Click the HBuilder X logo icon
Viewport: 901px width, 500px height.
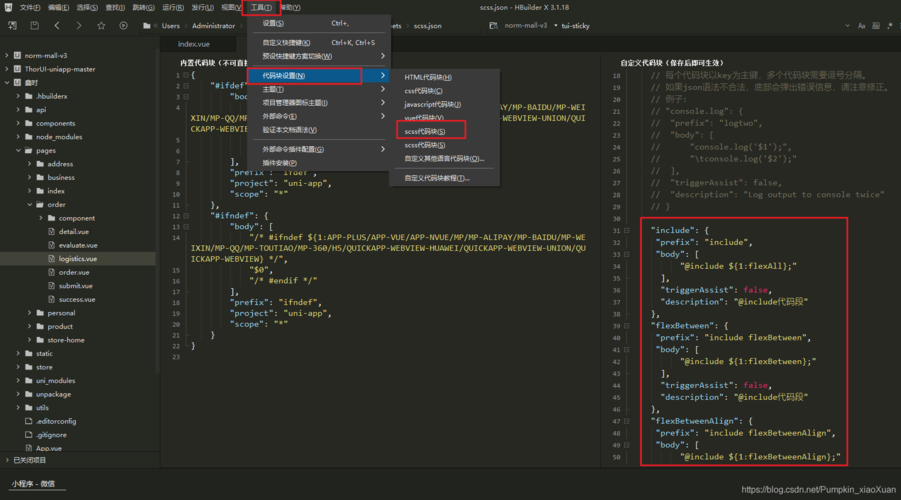[x=8, y=7]
